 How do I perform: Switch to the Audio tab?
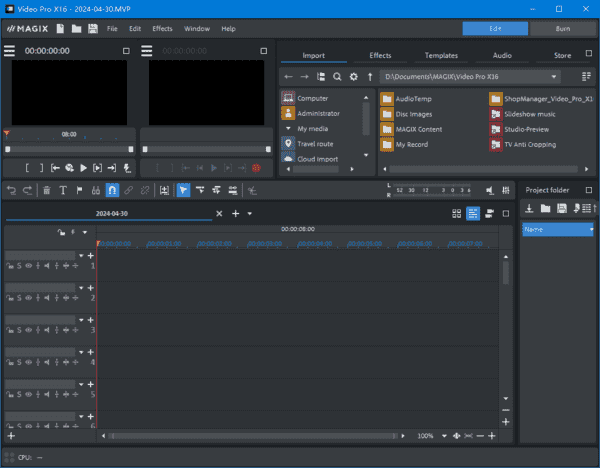(x=502, y=55)
